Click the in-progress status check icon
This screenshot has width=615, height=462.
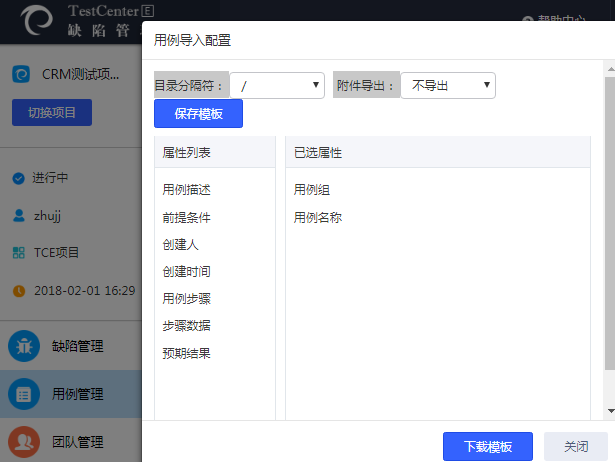pyautogui.click(x=18, y=178)
